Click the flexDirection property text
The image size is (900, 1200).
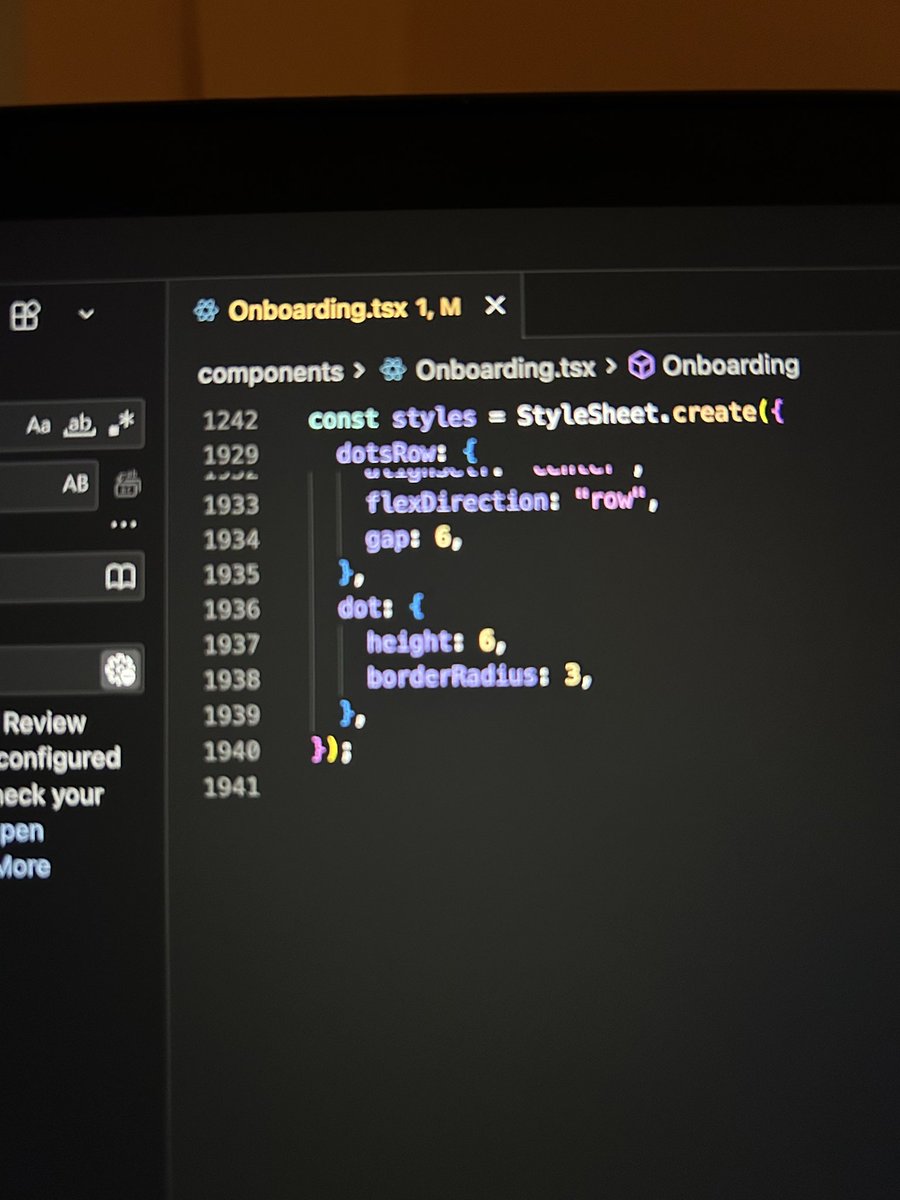pos(456,501)
